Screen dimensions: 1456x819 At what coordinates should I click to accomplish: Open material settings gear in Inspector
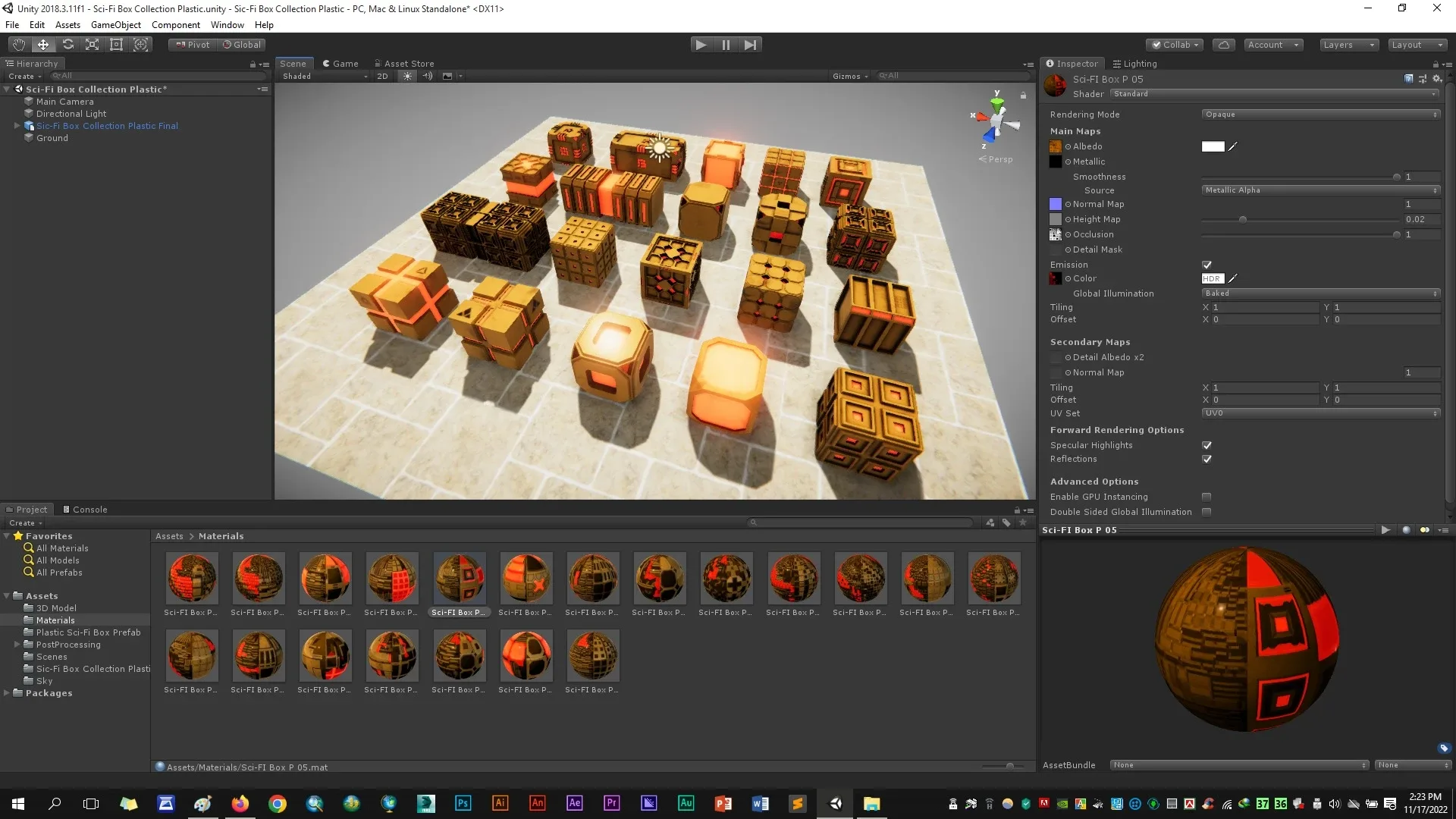coord(1436,79)
